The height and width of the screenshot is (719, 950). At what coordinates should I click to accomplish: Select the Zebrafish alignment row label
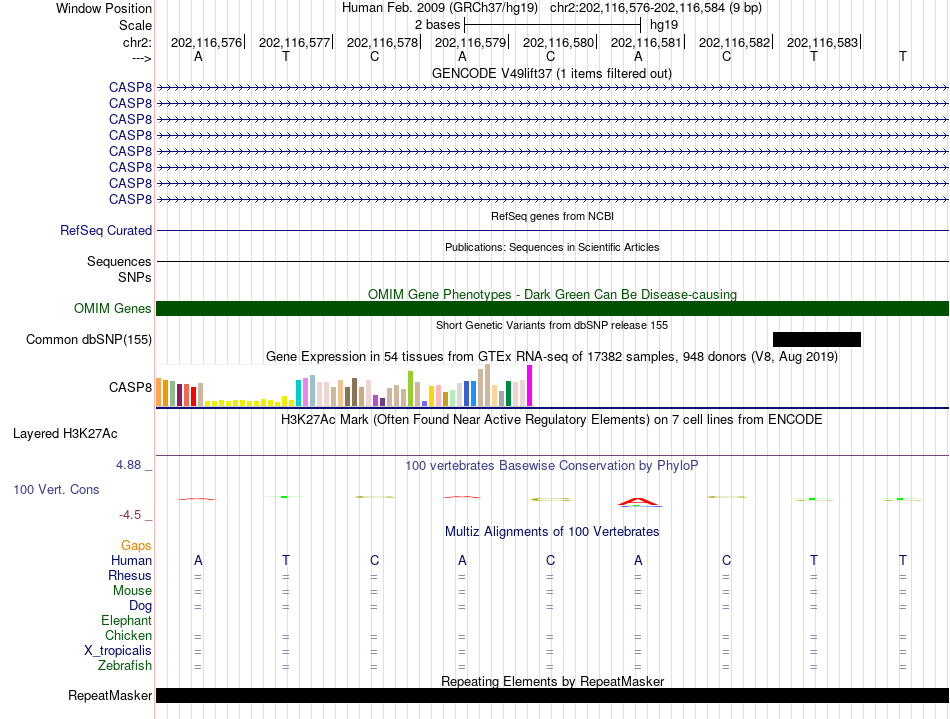[x=125, y=665]
